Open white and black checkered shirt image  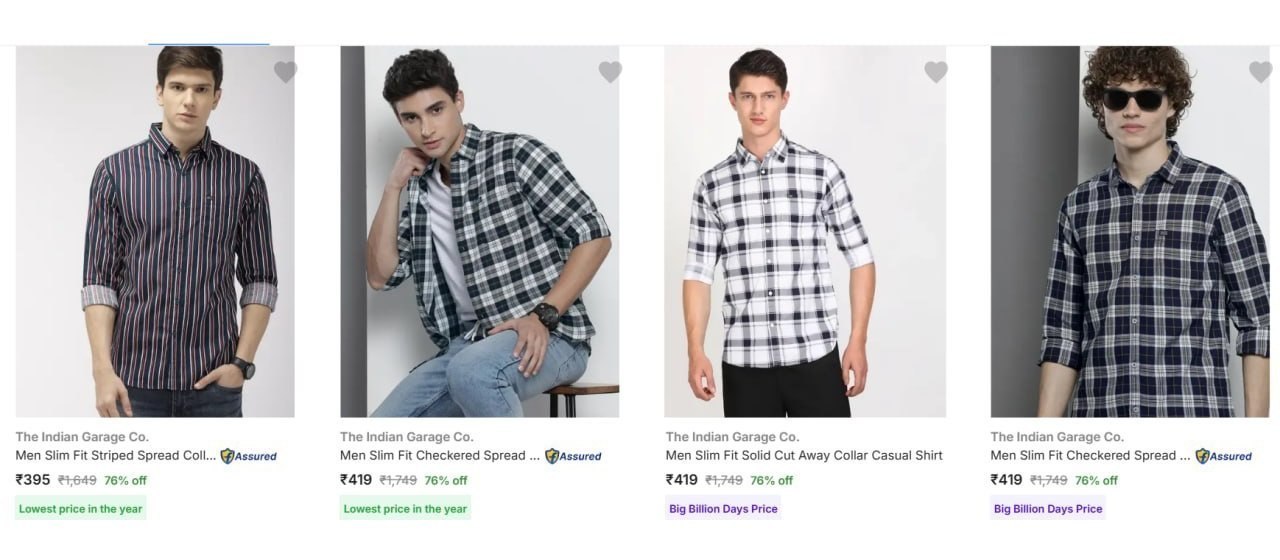pyautogui.click(x=805, y=231)
